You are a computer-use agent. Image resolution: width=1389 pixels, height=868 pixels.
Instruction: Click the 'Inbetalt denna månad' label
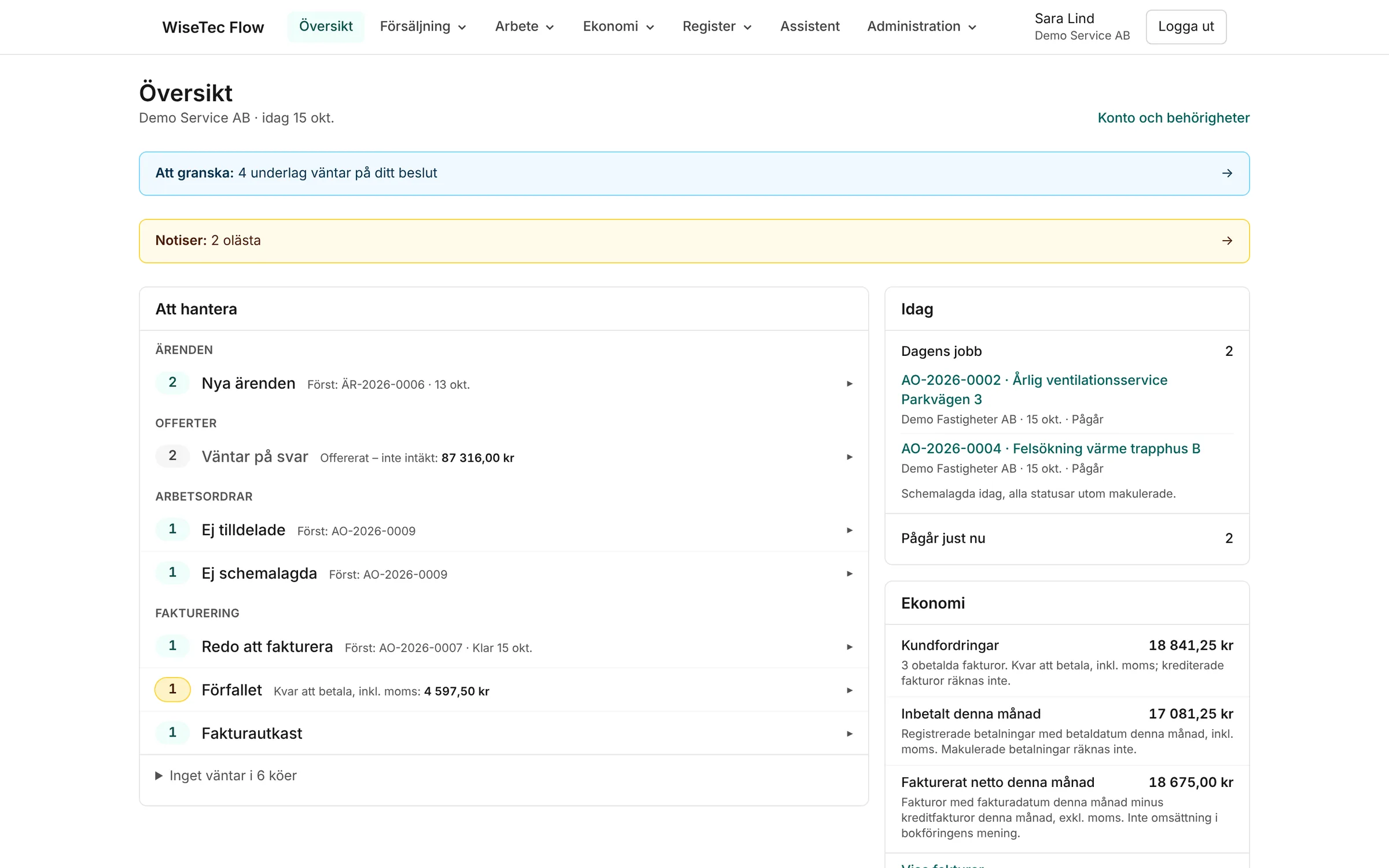pos(971,714)
